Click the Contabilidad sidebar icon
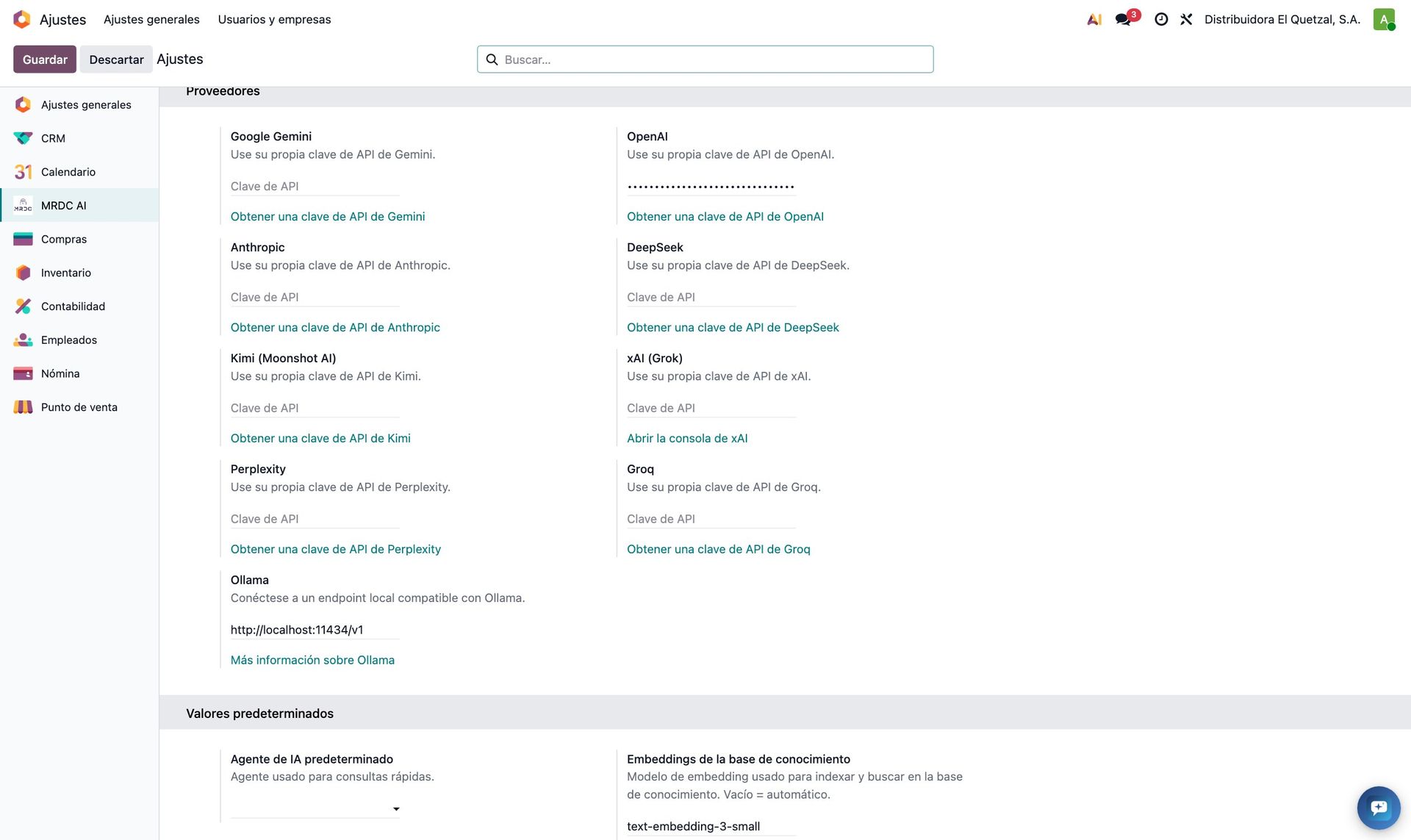The width and height of the screenshot is (1411, 840). pyautogui.click(x=23, y=306)
